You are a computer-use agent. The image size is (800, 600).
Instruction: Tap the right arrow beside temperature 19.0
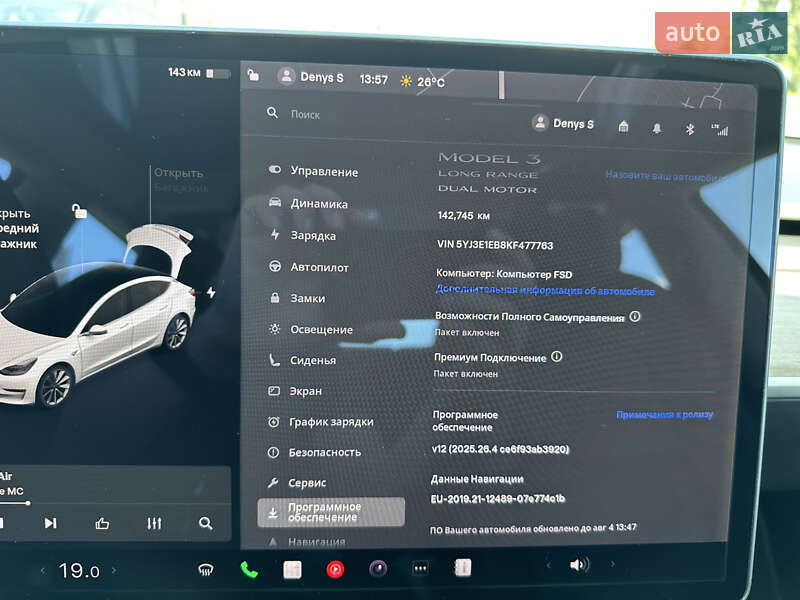(114, 569)
